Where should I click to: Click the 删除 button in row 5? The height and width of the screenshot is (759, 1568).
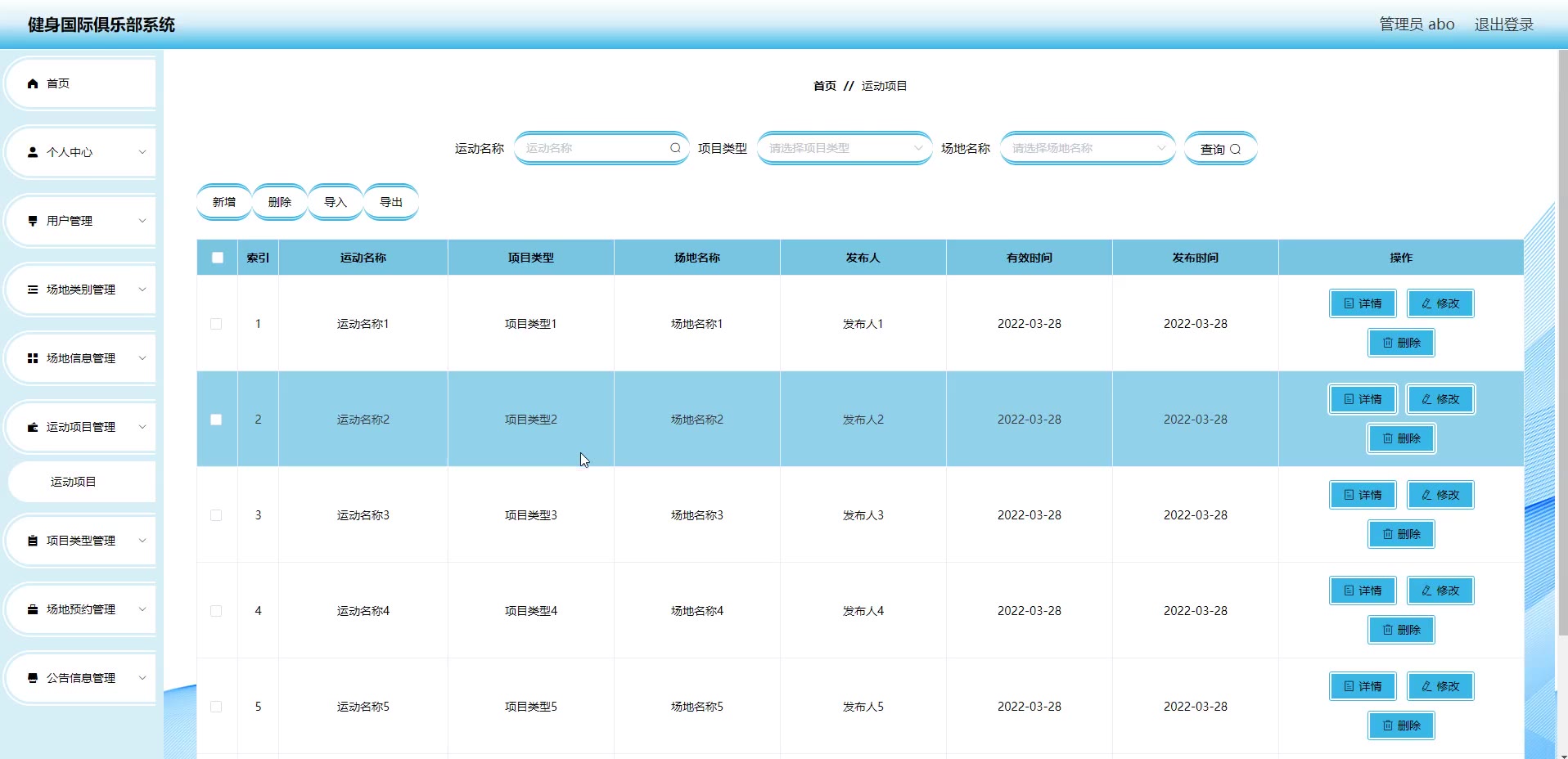(x=1401, y=725)
